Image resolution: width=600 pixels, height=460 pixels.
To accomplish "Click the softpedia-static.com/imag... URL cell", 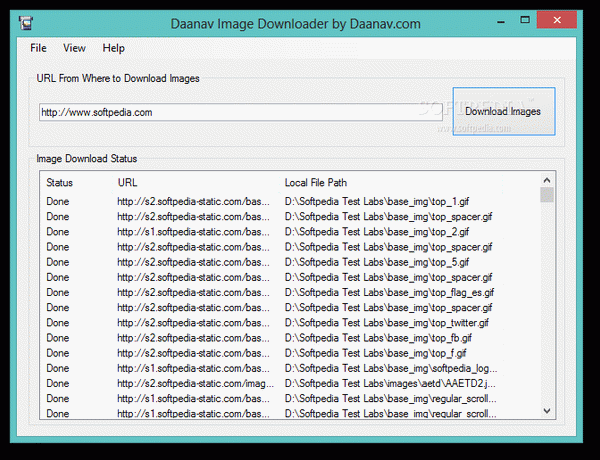I will (x=195, y=383).
